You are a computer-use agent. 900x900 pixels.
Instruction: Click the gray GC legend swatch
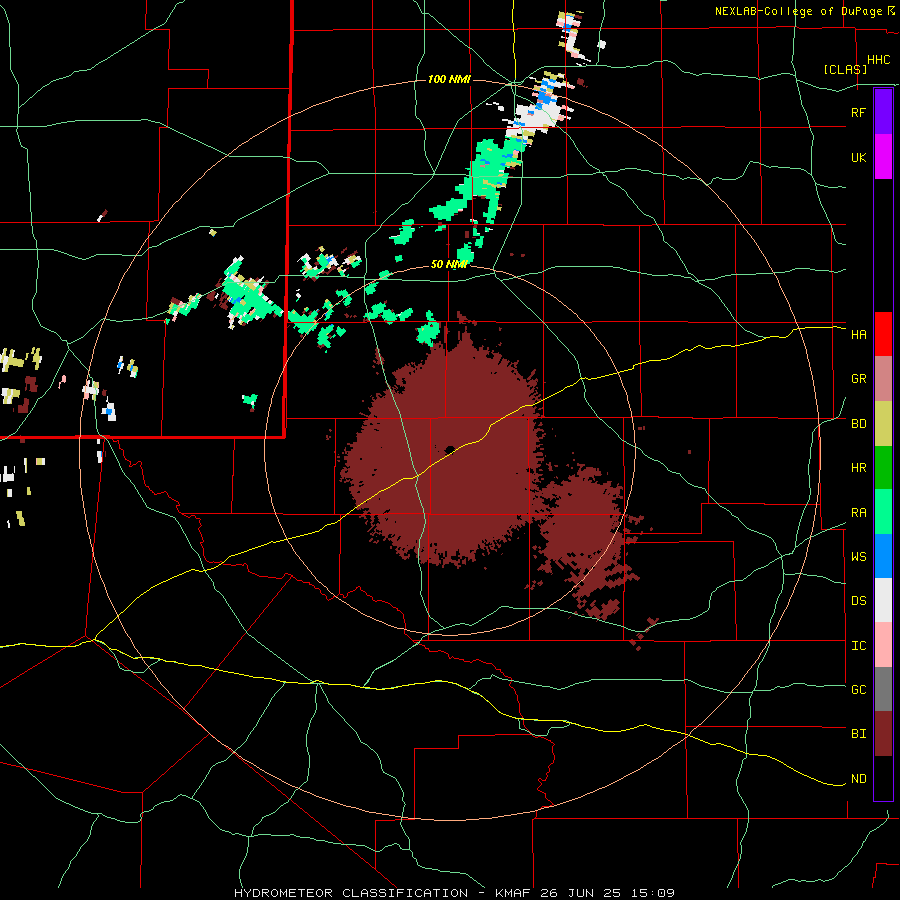[x=883, y=689]
